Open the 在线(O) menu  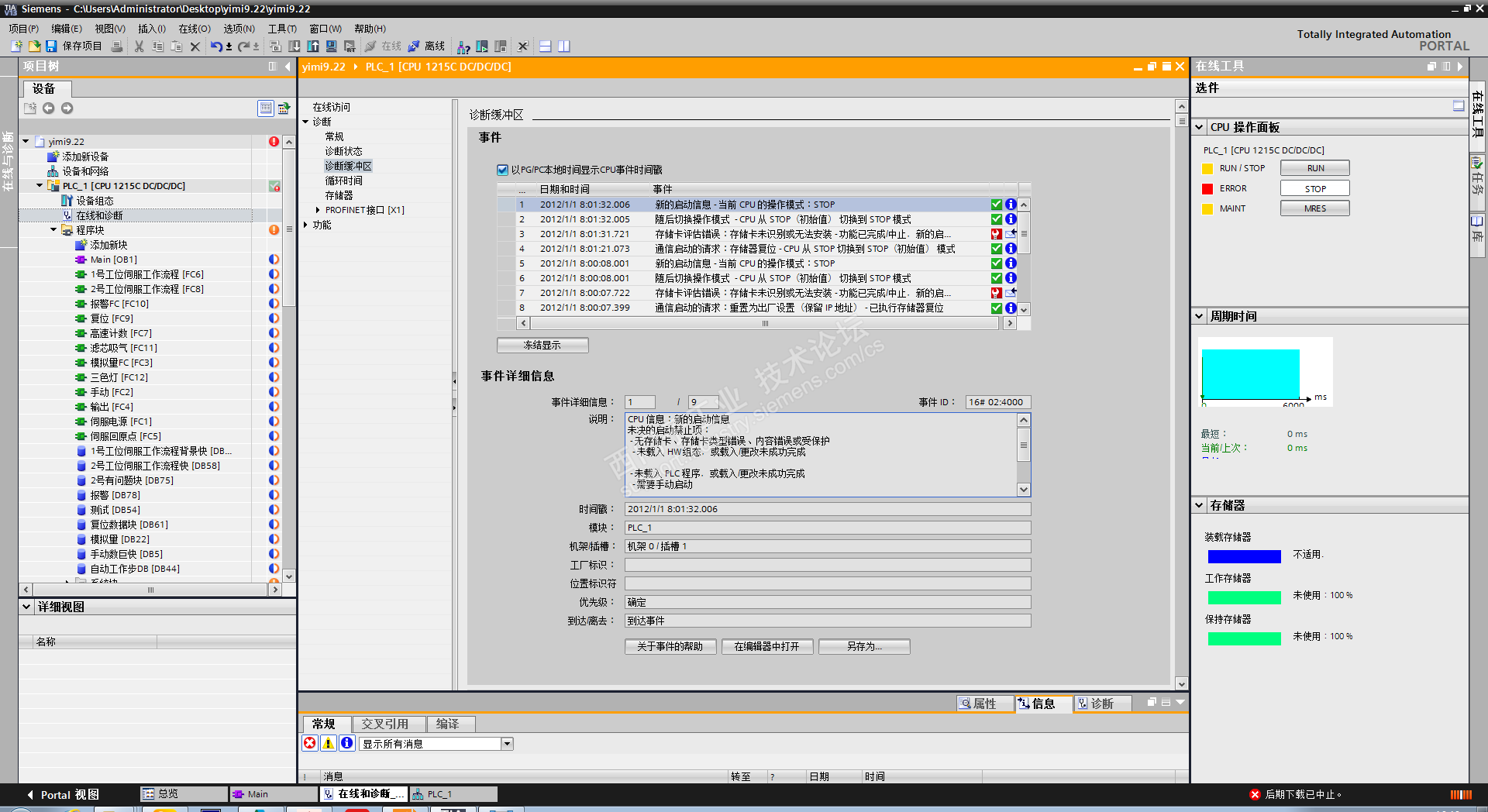coord(195,29)
